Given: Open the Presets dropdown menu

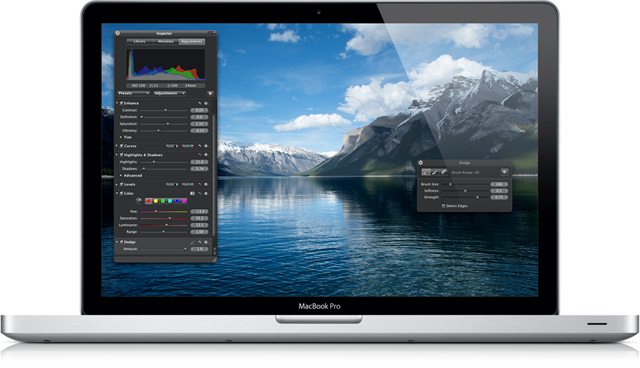Looking at the screenshot, I should pyautogui.click(x=133, y=93).
